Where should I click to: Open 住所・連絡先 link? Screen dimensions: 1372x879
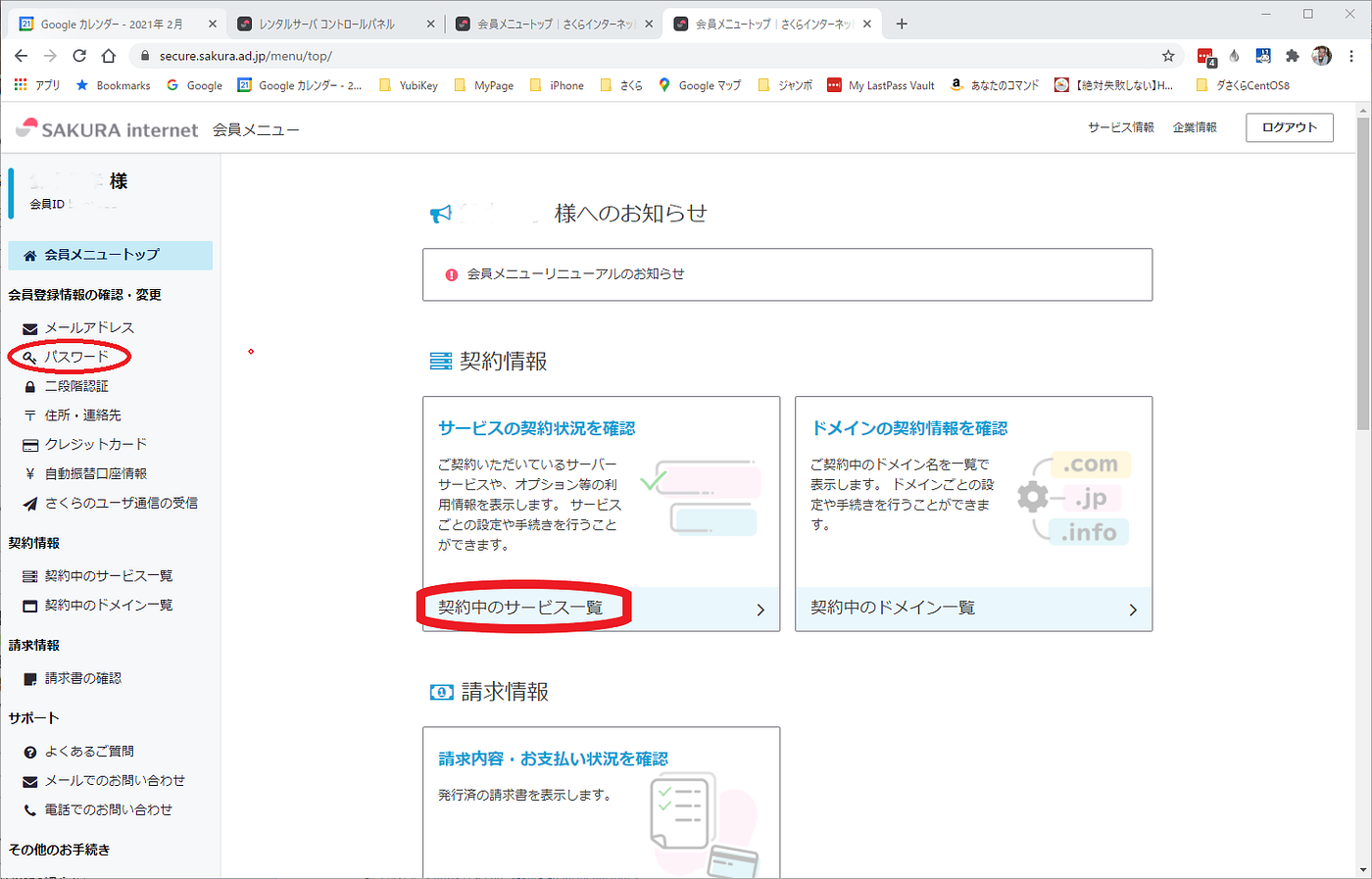coord(83,415)
